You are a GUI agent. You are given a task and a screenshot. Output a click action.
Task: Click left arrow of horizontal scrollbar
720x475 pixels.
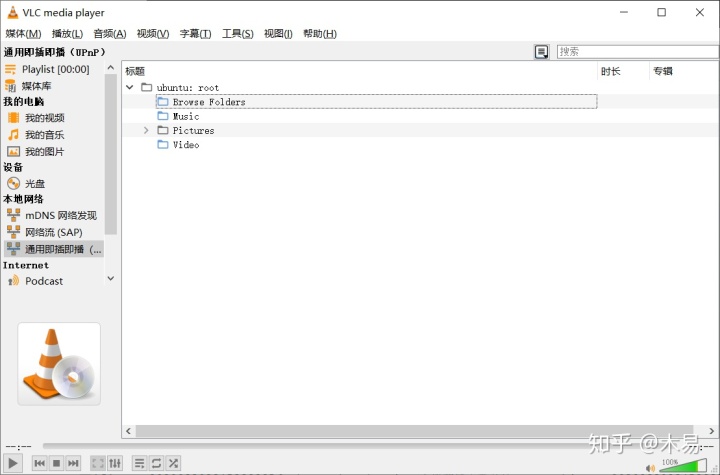(129, 431)
